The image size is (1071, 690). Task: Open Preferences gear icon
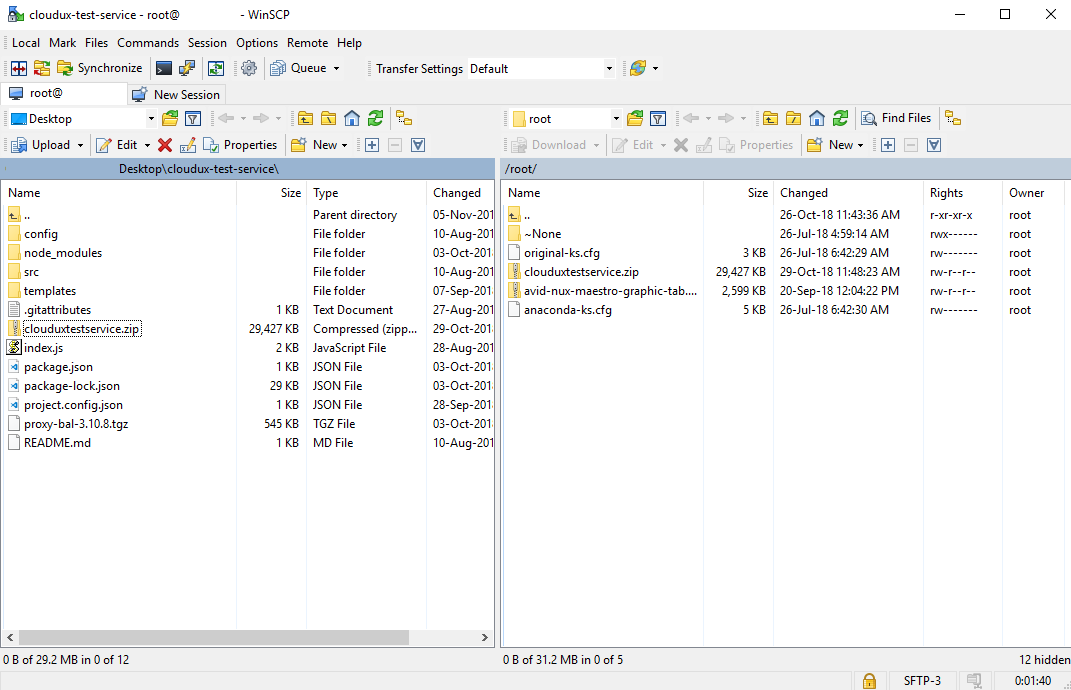[x=249, y=68]
